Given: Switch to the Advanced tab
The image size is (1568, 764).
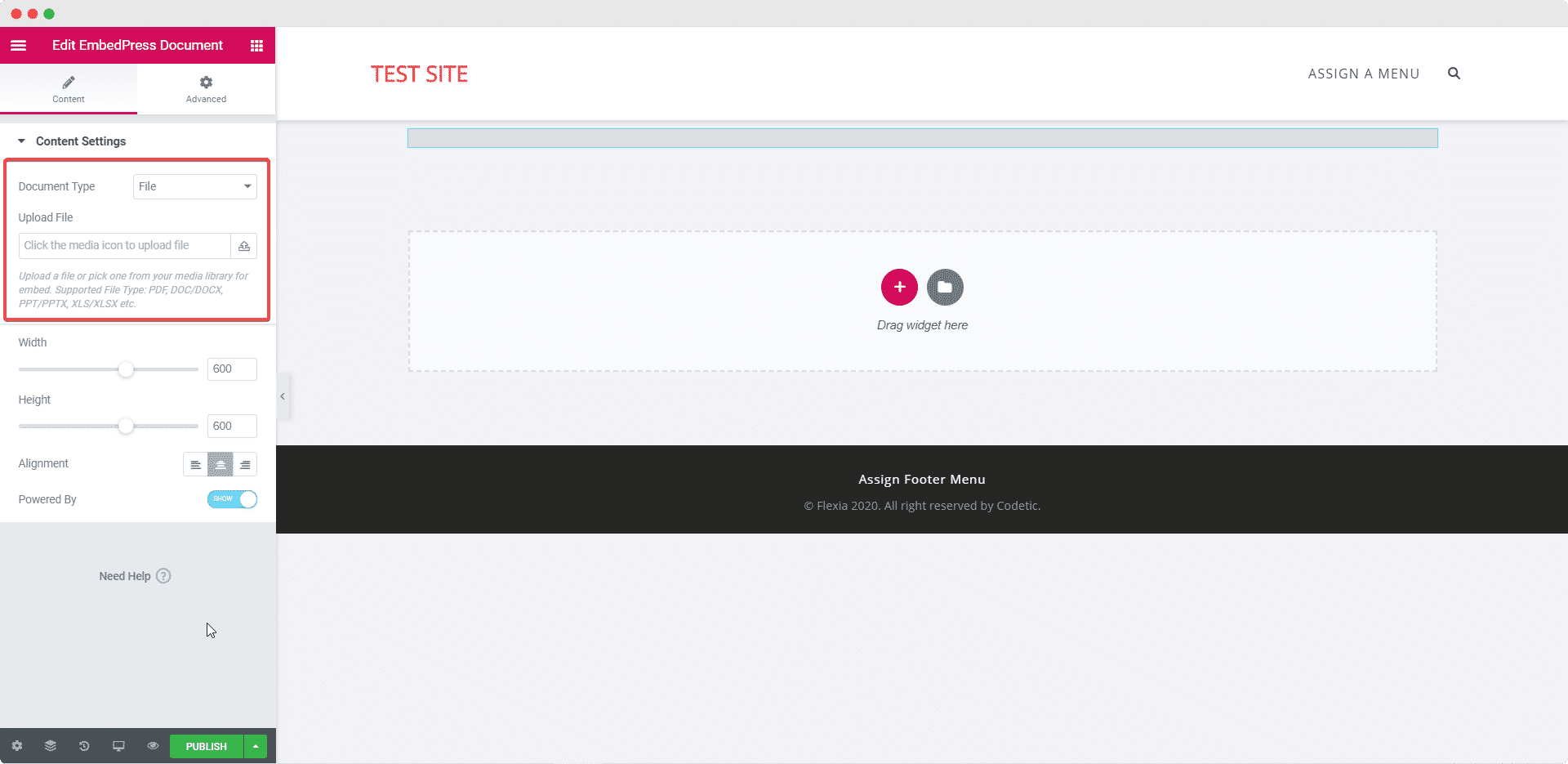Looking at the screenshot, I should [x=205, y=88].
